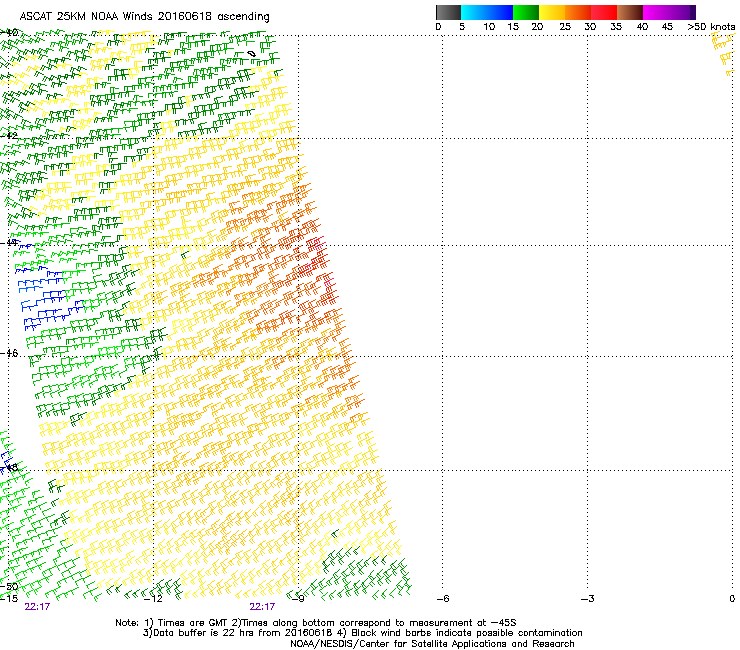Click the "-3" longitude axis label
This screenshot has width=740, height=650.
pyautogui.click(x=588, y=599)
